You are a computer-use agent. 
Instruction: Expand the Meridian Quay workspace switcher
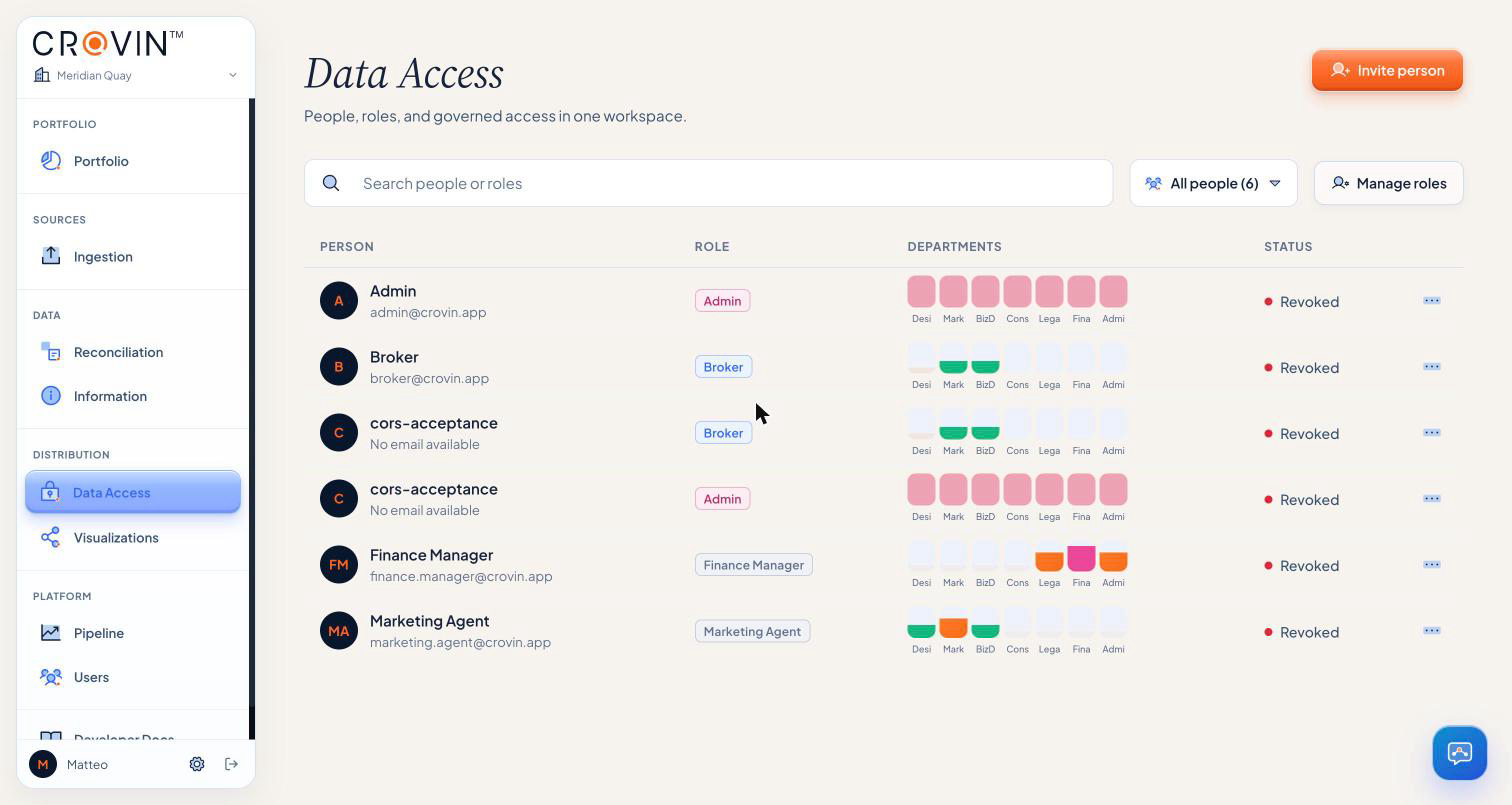135,75
